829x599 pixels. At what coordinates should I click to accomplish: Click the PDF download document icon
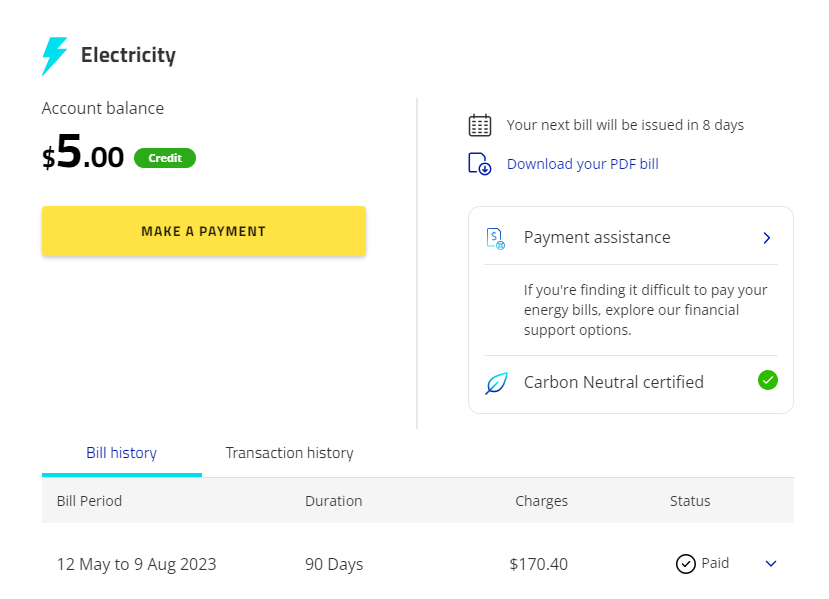480,164
